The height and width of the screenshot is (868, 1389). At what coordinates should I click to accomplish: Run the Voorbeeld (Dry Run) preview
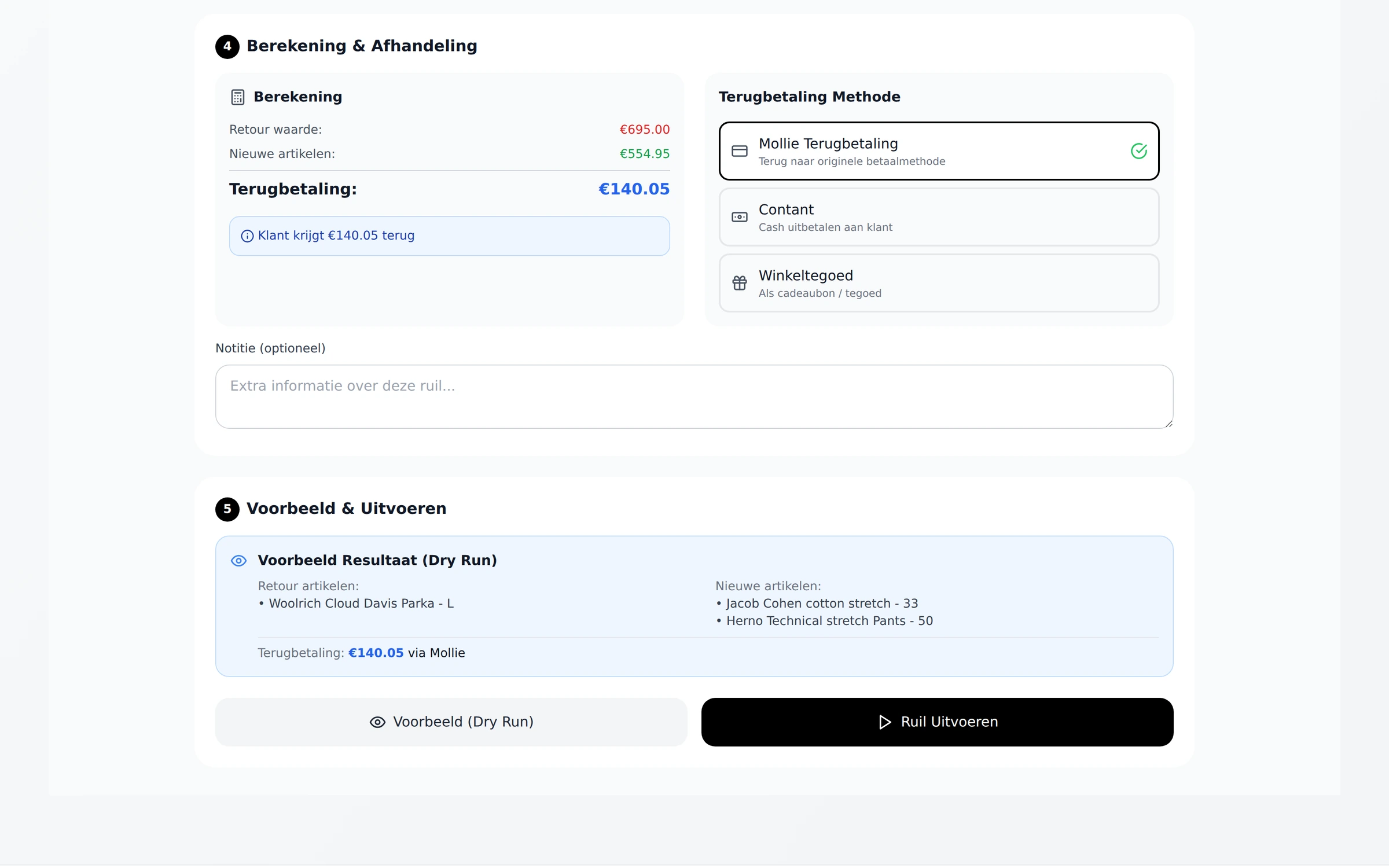coord(451,722)
